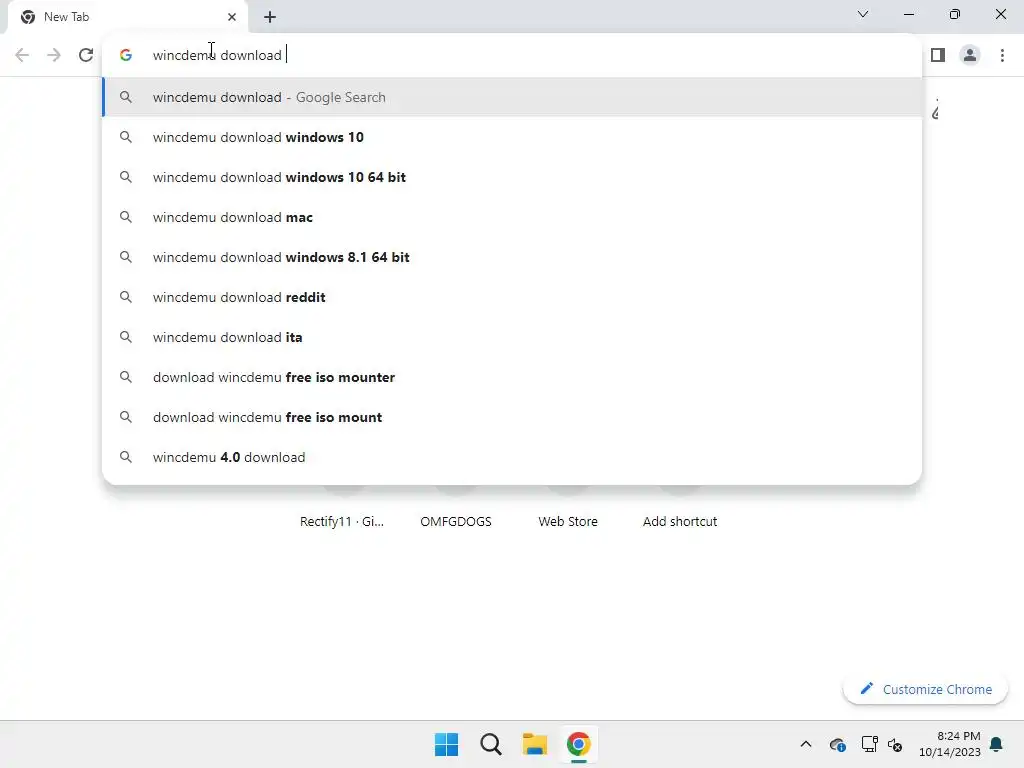Show hidden system tray icons
Viewport: 1024px width, 768px height.
point(806,744)
